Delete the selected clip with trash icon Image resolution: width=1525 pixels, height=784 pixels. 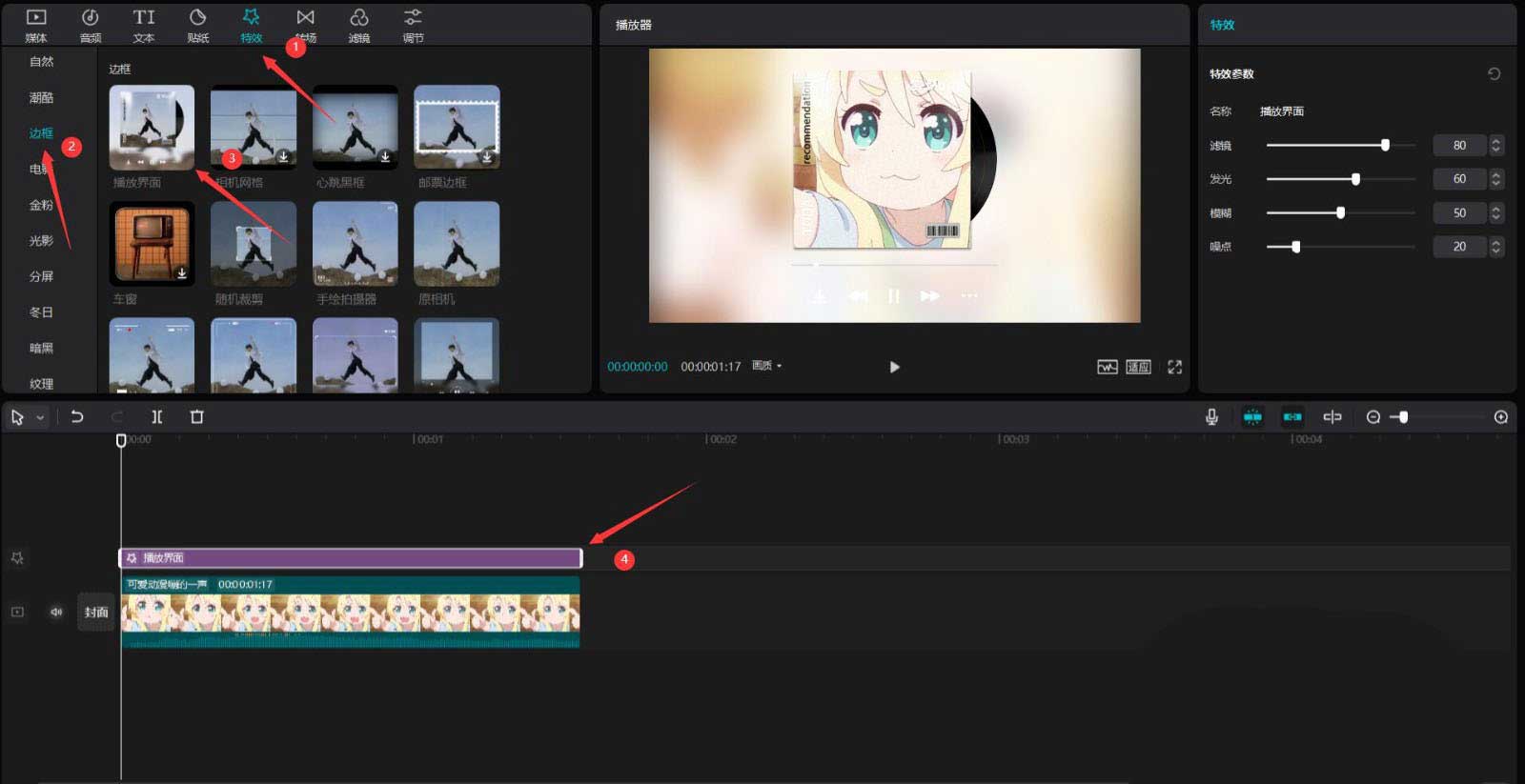click(x=197, y=417)
